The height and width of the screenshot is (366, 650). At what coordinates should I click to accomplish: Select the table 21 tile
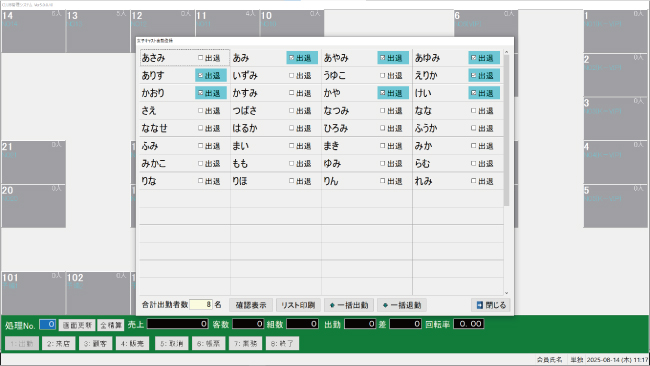(33, 162)
